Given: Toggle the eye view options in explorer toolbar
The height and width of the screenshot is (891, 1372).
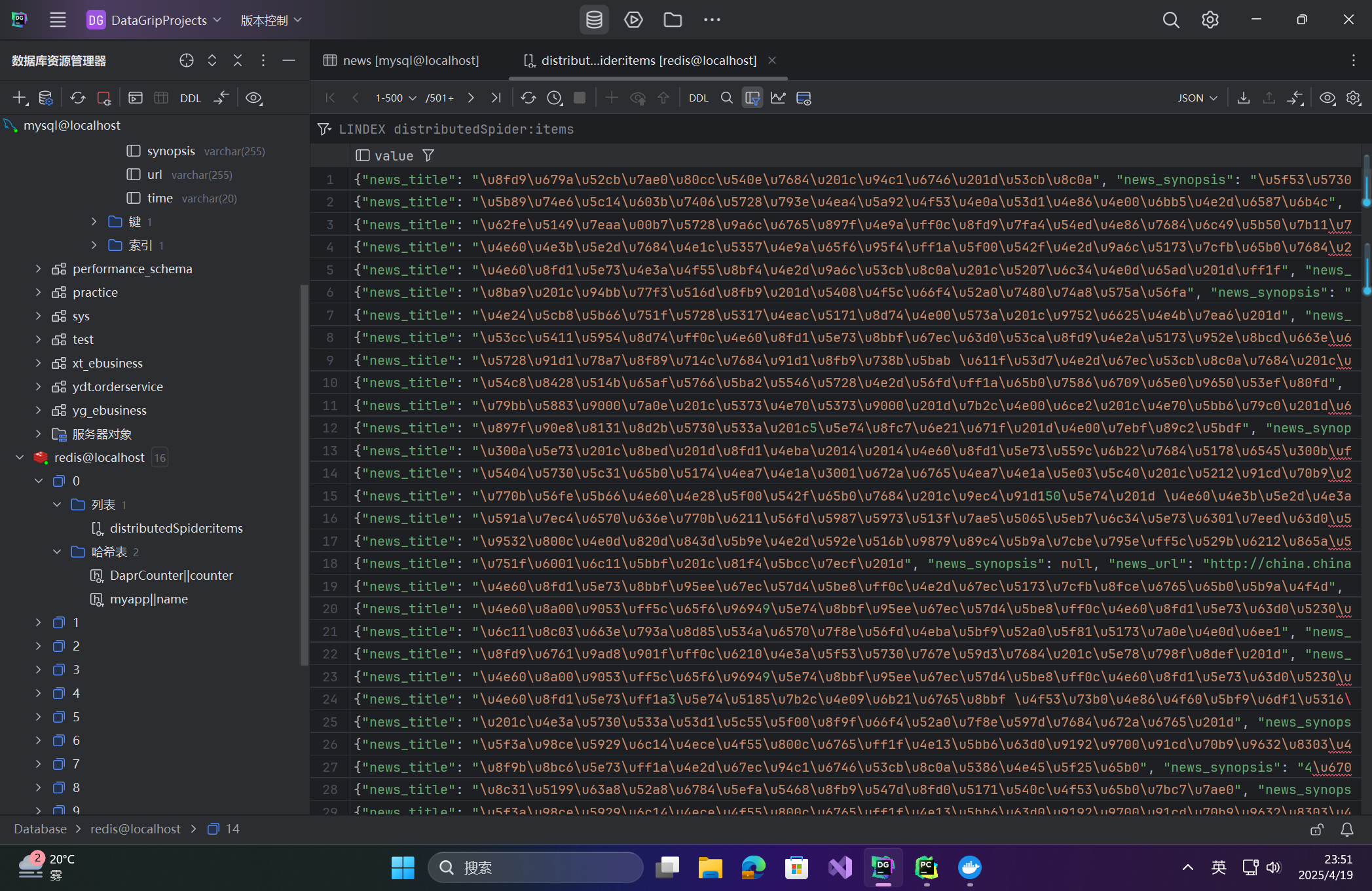Looking at the screenshot, I should (x=253, y=98).
